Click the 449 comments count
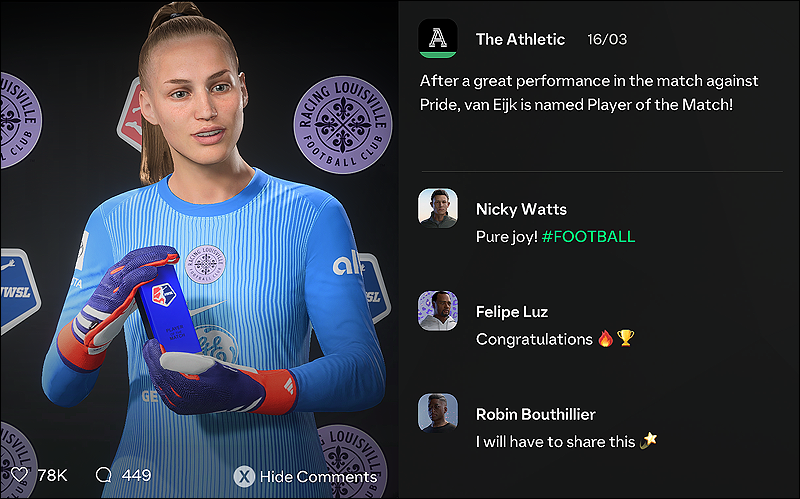 coord(136,476)
